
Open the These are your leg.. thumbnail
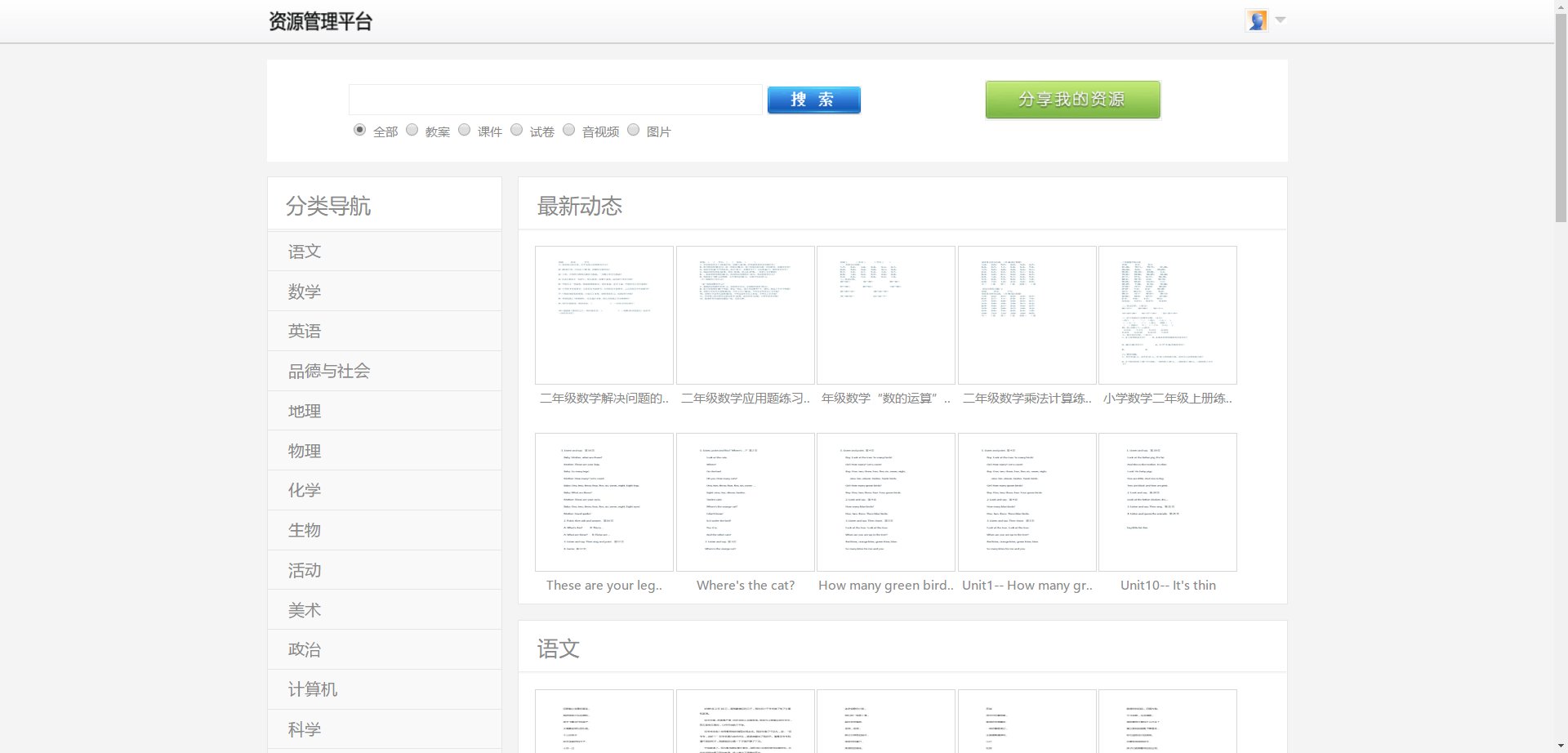pos(604,502)
